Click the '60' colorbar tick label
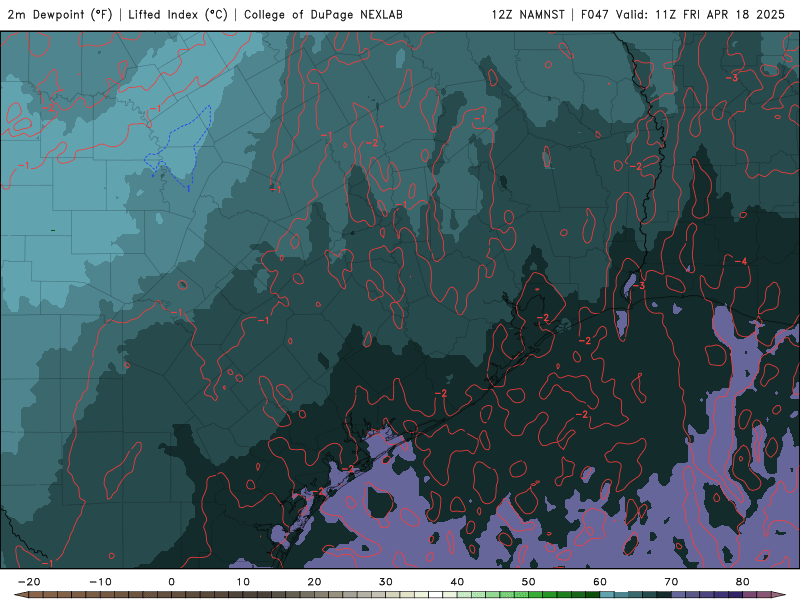This screenshot has width=800, height=600. [600, 582]
